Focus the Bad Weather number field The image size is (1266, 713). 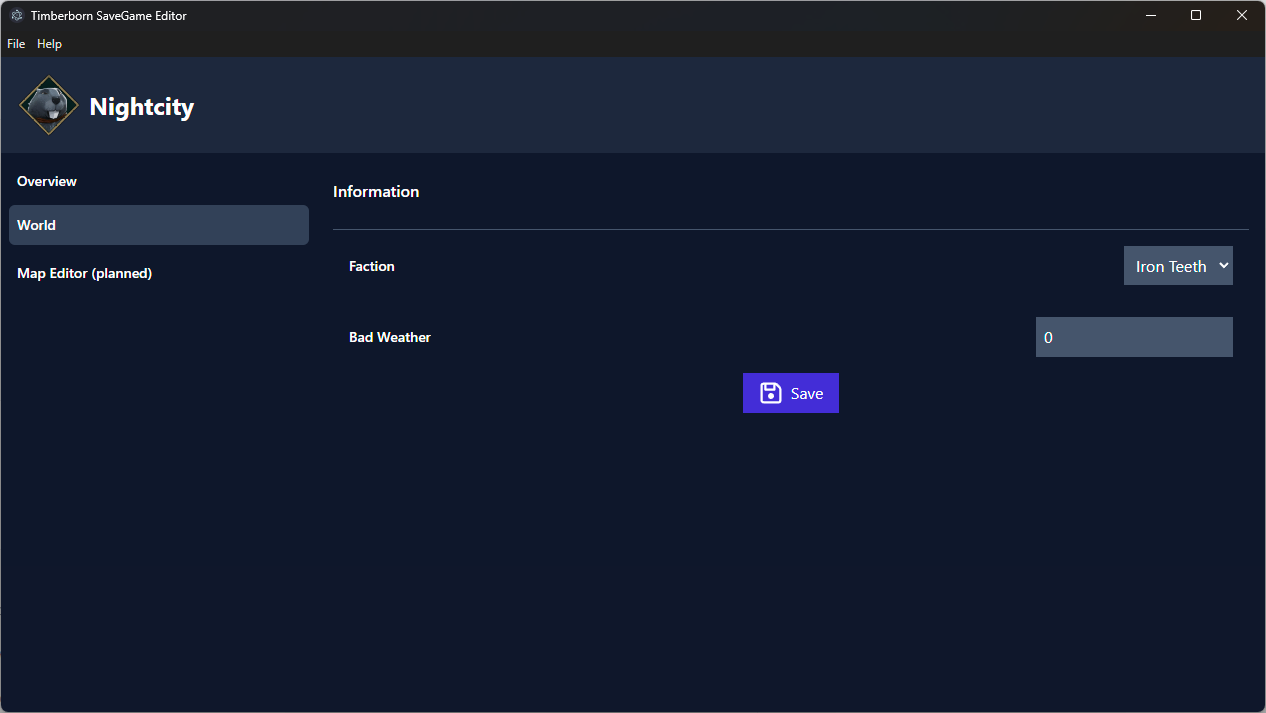[x=1133, y=337]
